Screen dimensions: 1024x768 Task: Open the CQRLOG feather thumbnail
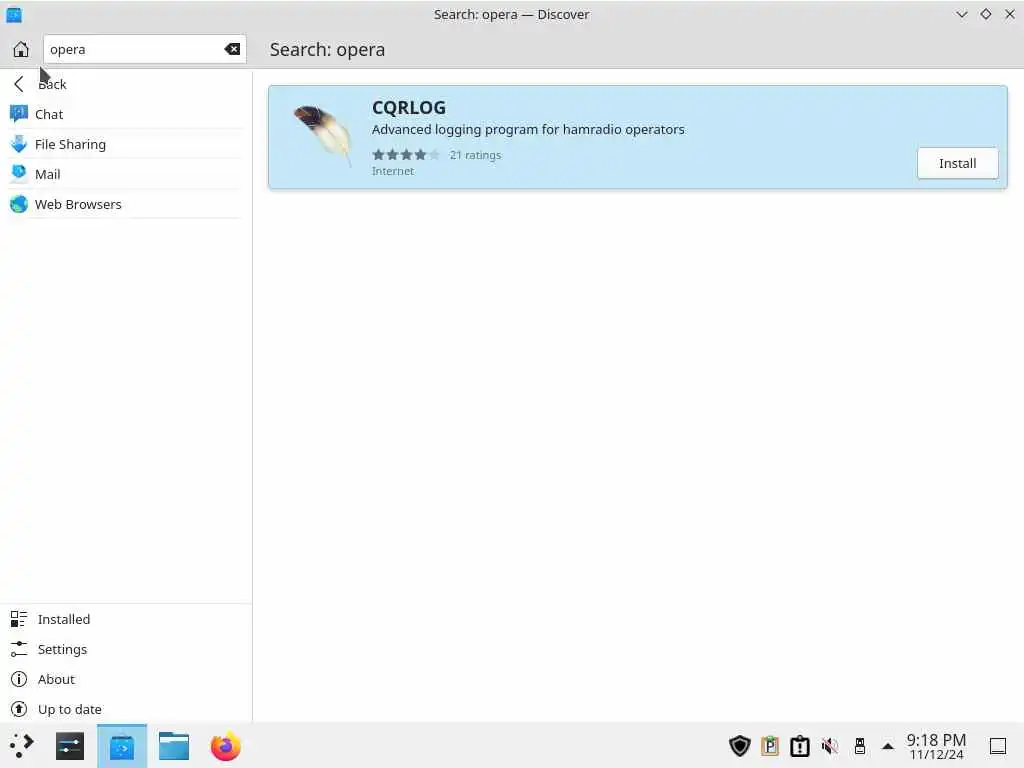point(324,136)
